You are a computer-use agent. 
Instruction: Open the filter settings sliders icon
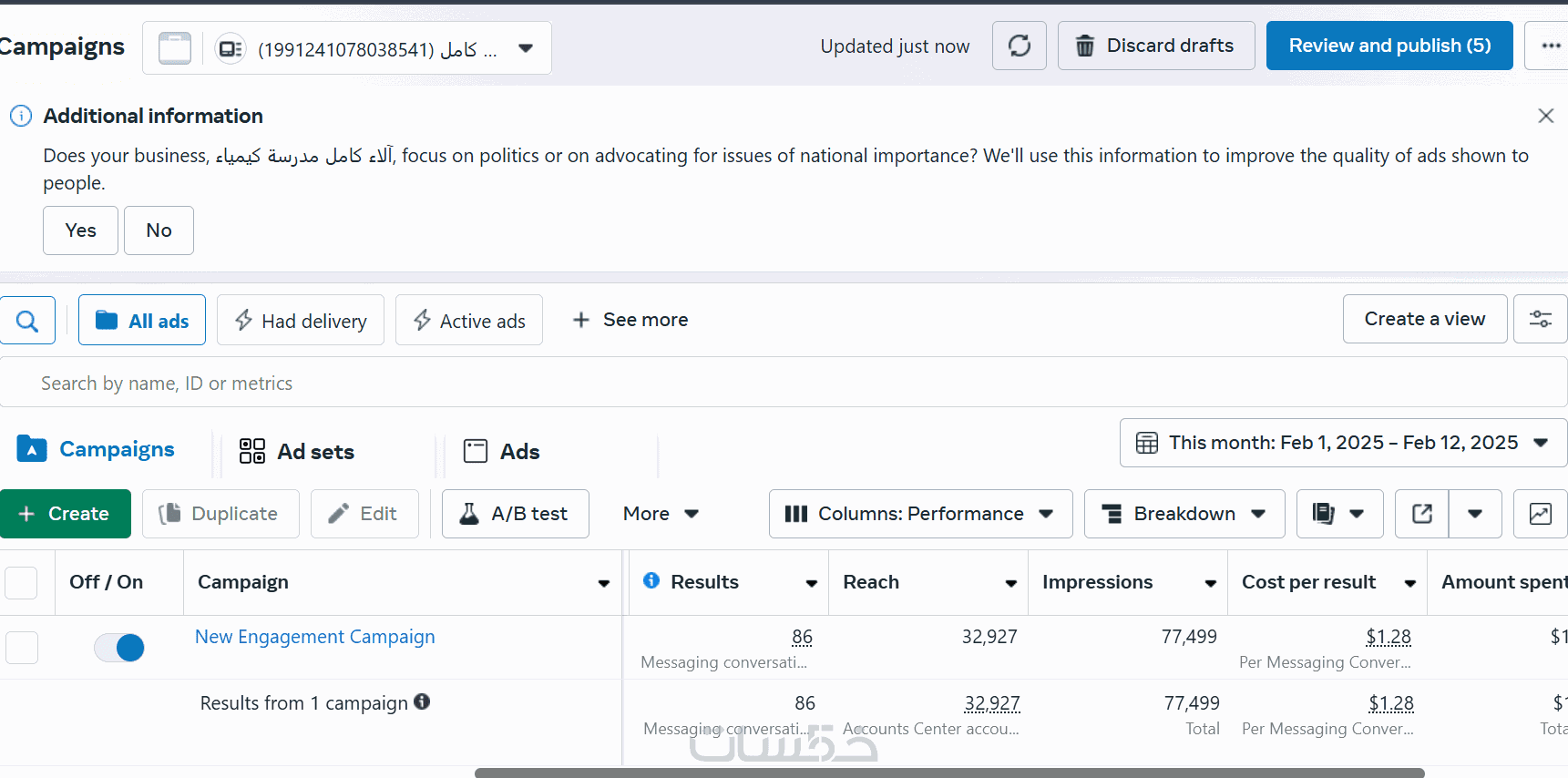(1540, 319)
